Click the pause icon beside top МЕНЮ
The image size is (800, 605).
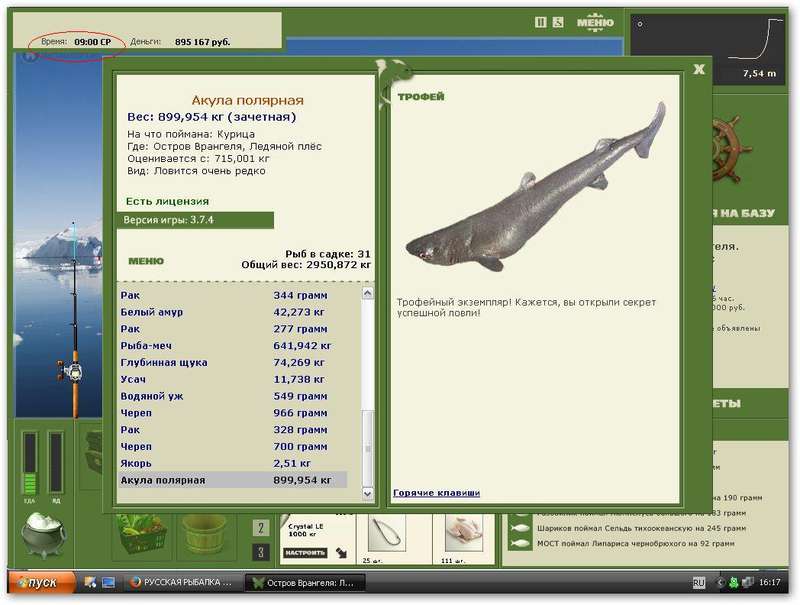540,22
